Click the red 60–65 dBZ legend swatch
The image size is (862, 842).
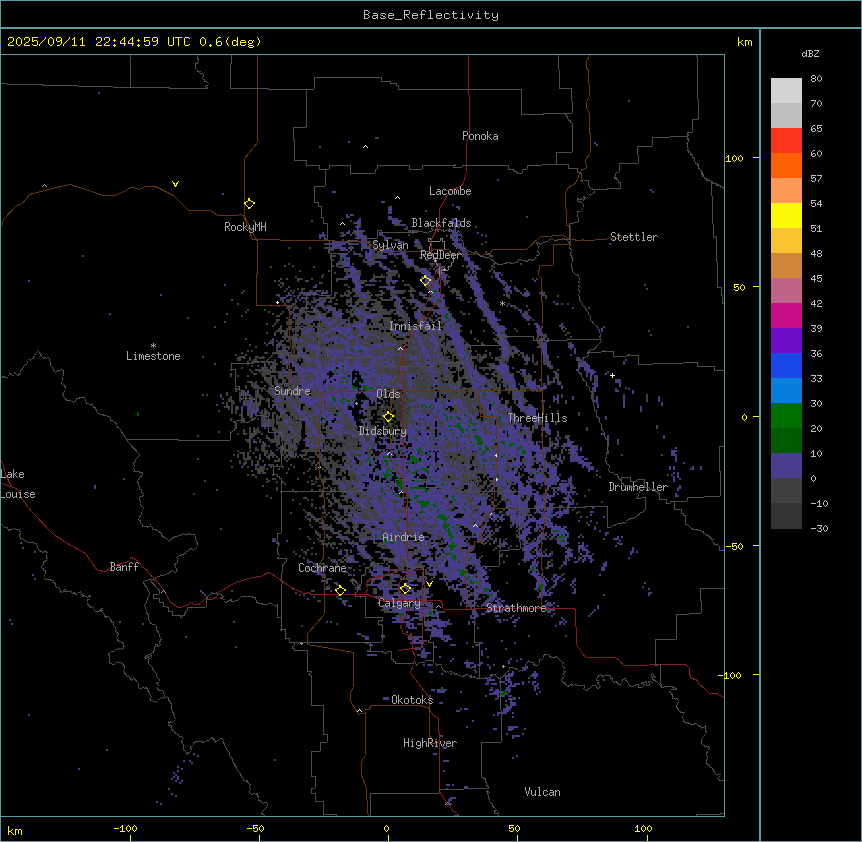click(x=786, y=140)
